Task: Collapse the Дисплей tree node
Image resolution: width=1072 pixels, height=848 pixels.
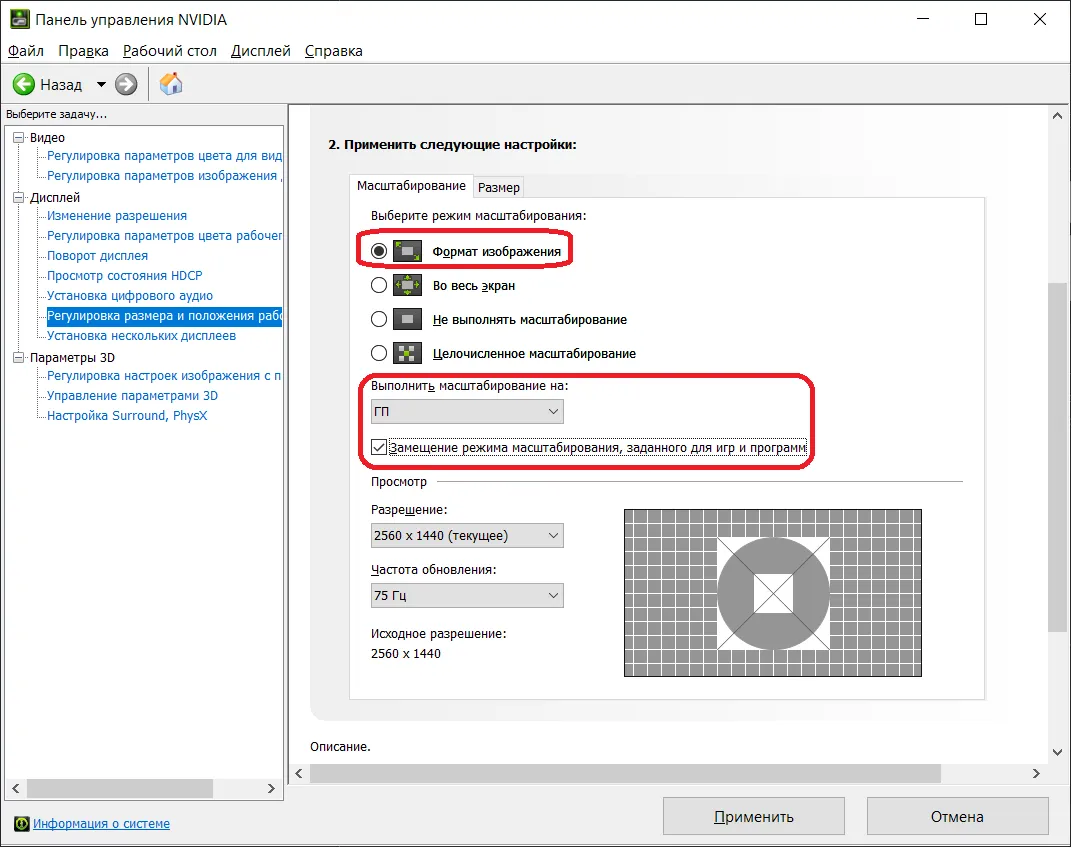Action: pyautogui.click(x=18, y=198)
